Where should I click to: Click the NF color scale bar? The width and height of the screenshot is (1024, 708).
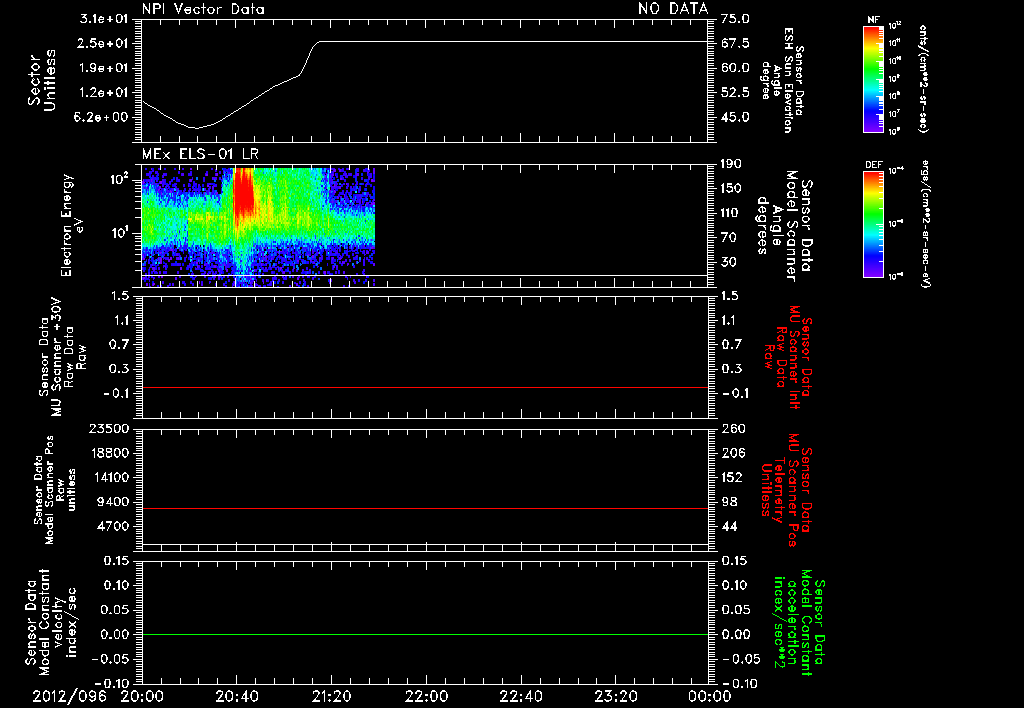click(873, 78)
